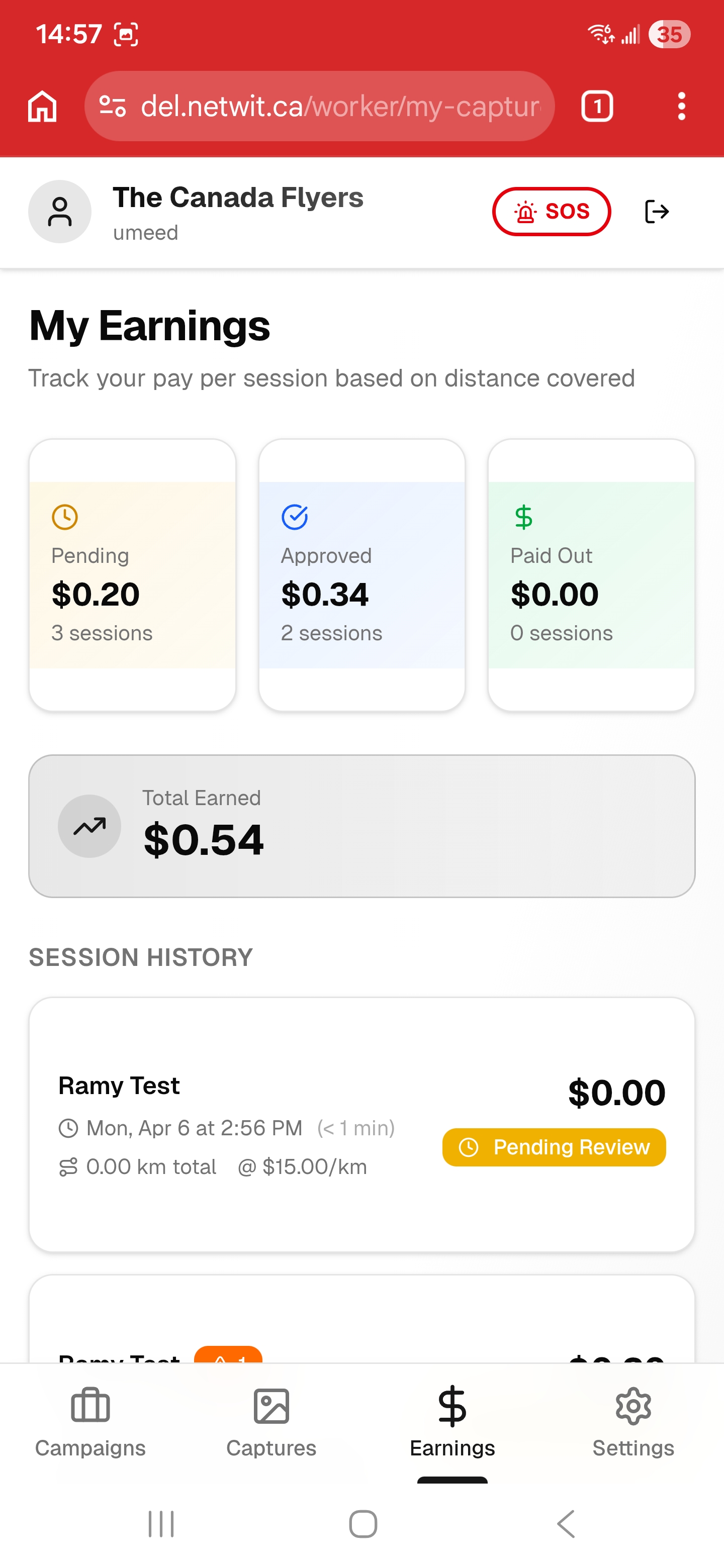Open the site info icon in address bar
Image resolution: width=724 pixels, height=1568 pixels.
coord(113,107)
